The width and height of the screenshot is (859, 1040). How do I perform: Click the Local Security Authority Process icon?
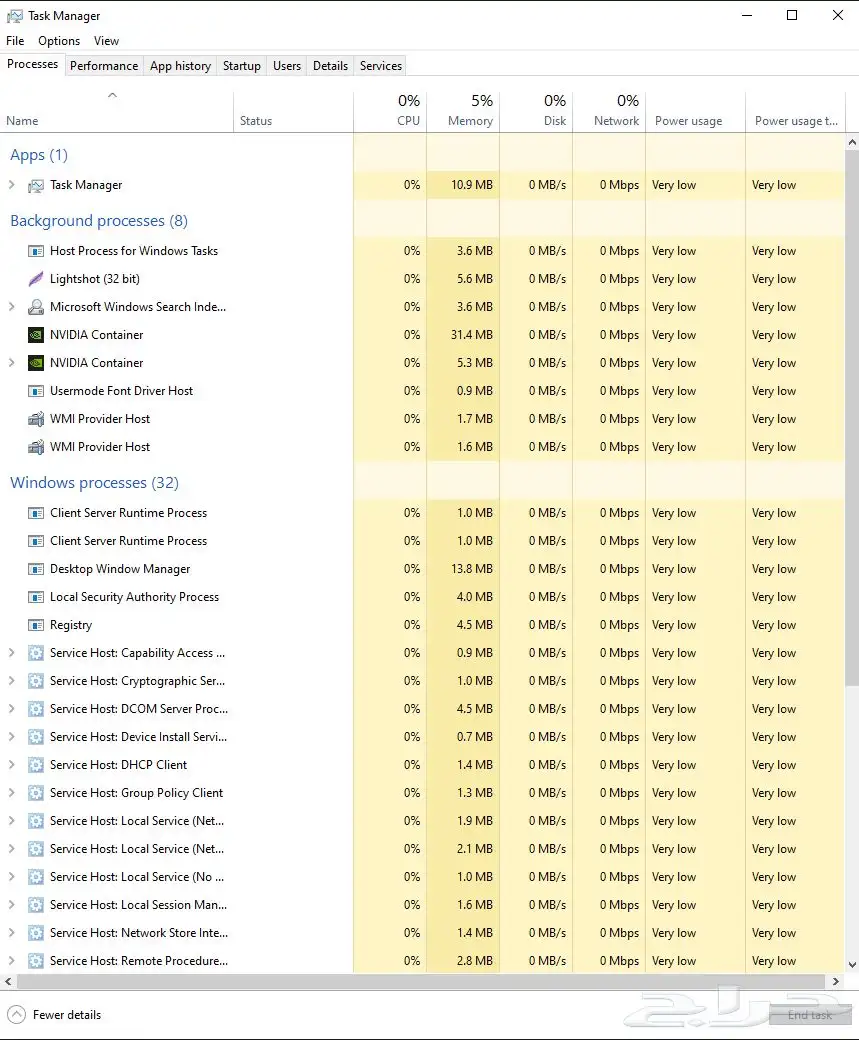[x=36, y=597]
